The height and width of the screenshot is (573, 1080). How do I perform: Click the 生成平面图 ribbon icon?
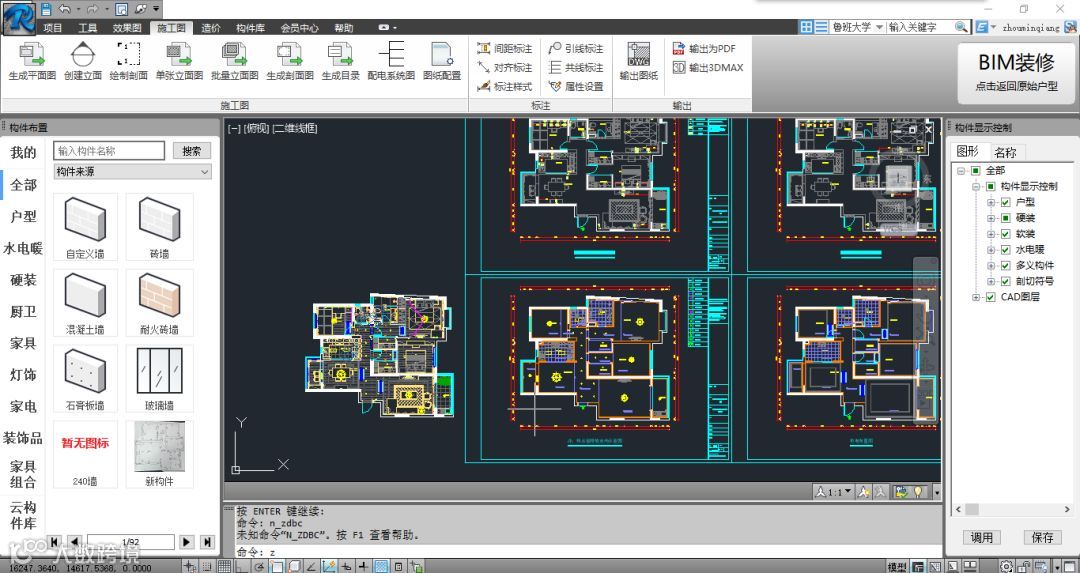tap(32, 54)
